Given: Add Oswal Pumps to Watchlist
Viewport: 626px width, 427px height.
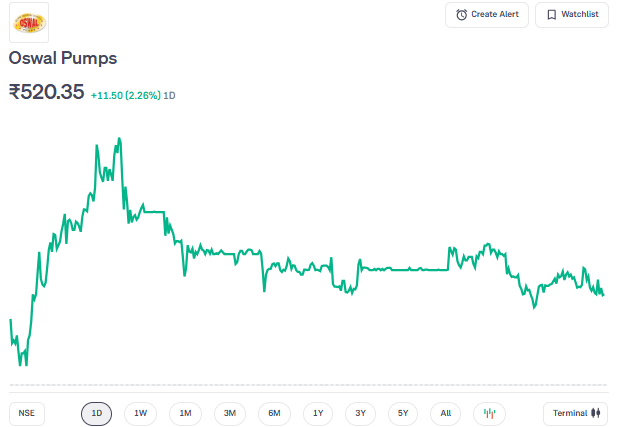Looking at the screenshot, I should tap(571, 15).
